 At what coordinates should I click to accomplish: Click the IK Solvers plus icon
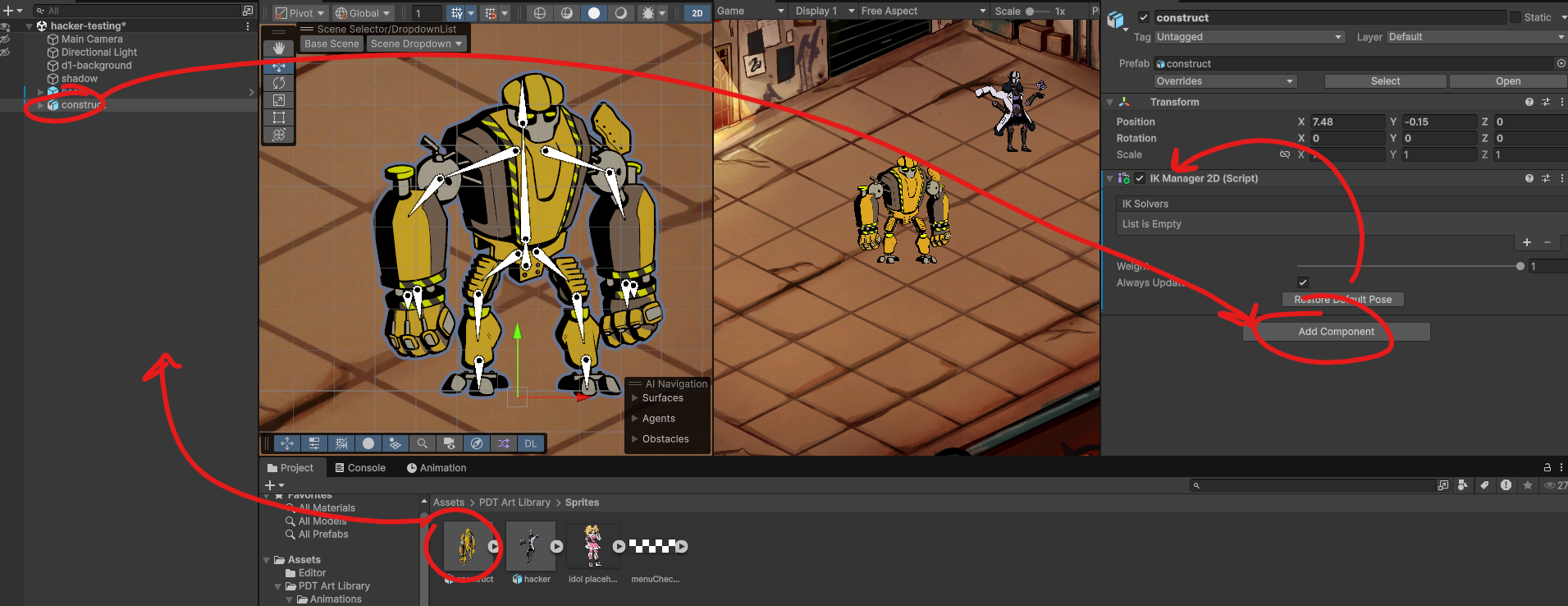coord(1526,242)
